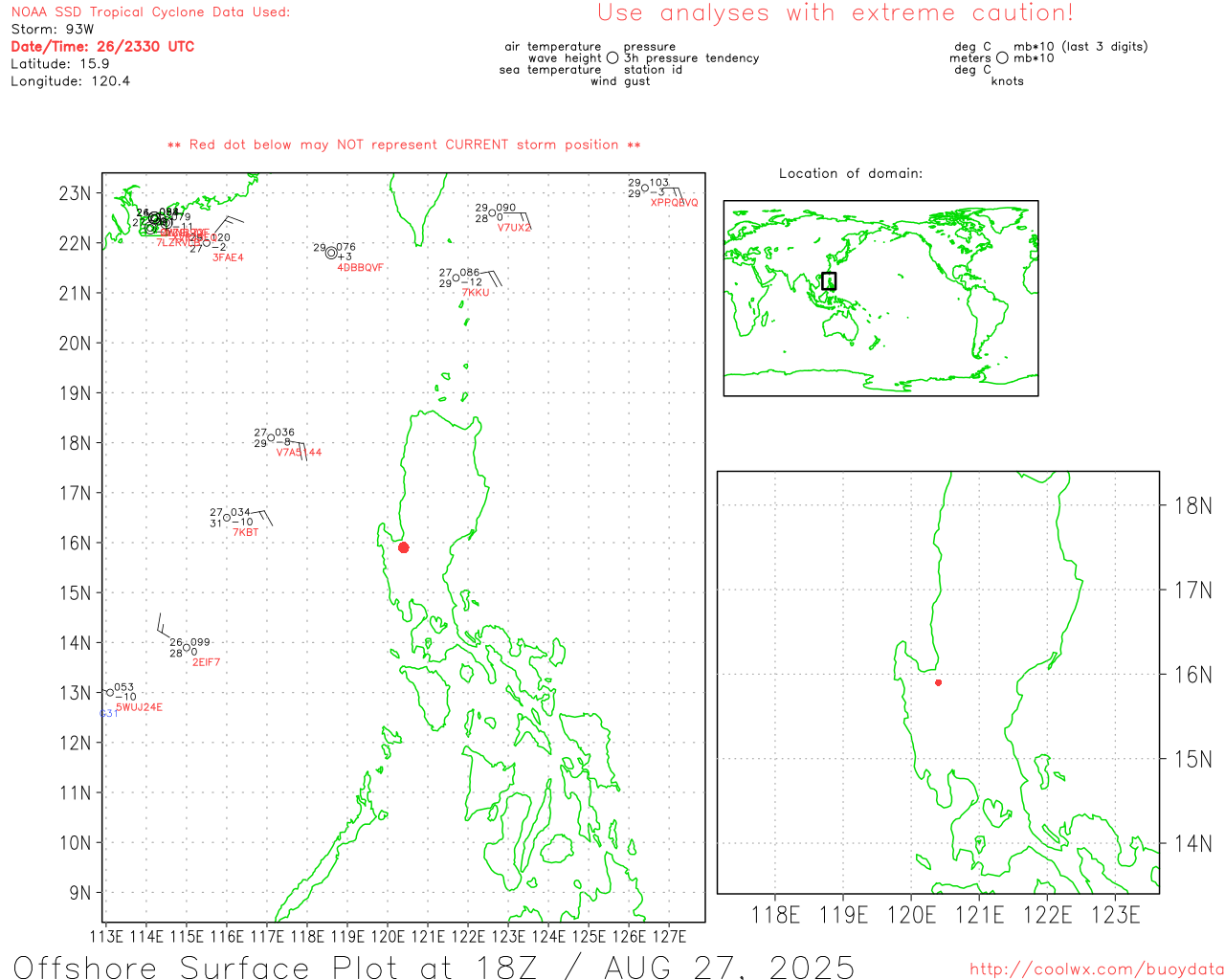Image resolution: width=1225 pixels, height=980 pixels.
Task: Click the pressure value 053 near 5WUJ24E
Action: point(124,687)
